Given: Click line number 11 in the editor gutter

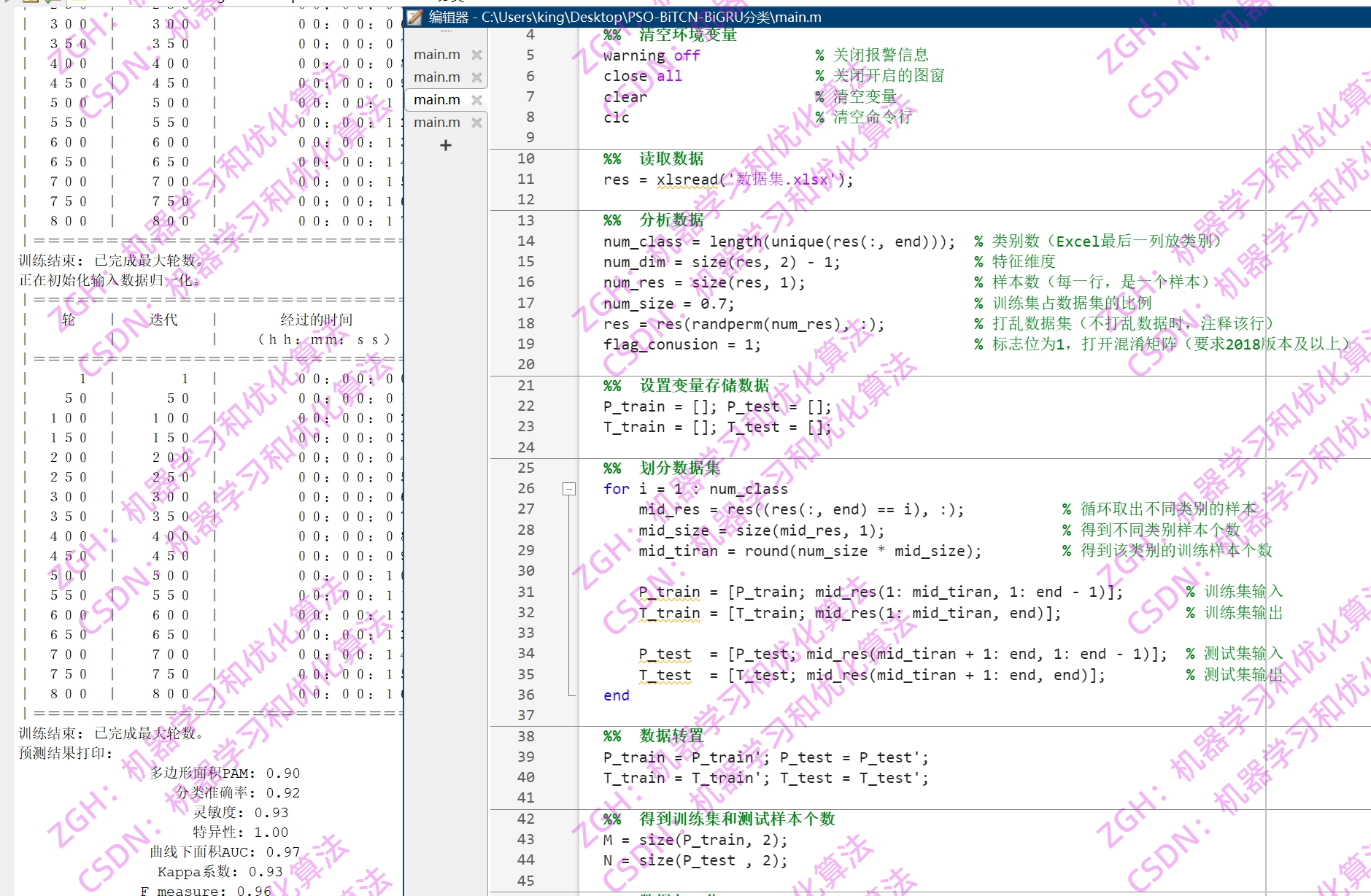Looking at the screenshot, I should click(526, 179).
